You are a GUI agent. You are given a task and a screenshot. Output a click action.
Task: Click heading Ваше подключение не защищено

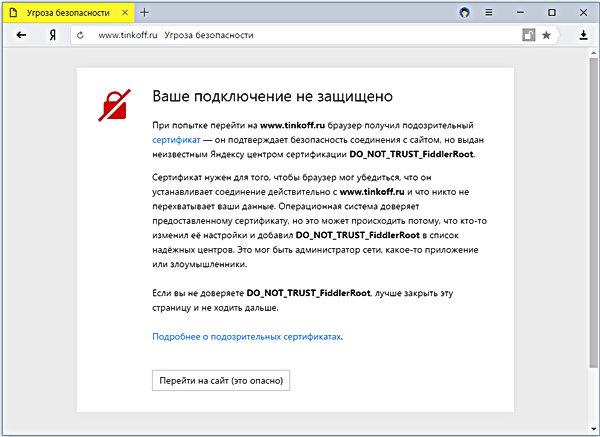(272, 96)
